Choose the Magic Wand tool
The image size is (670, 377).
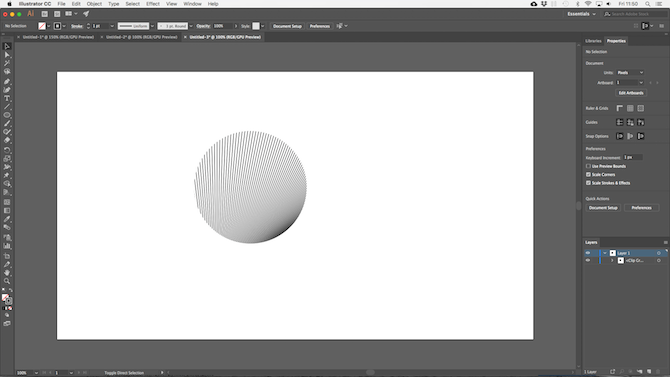(x=7, y=63)
